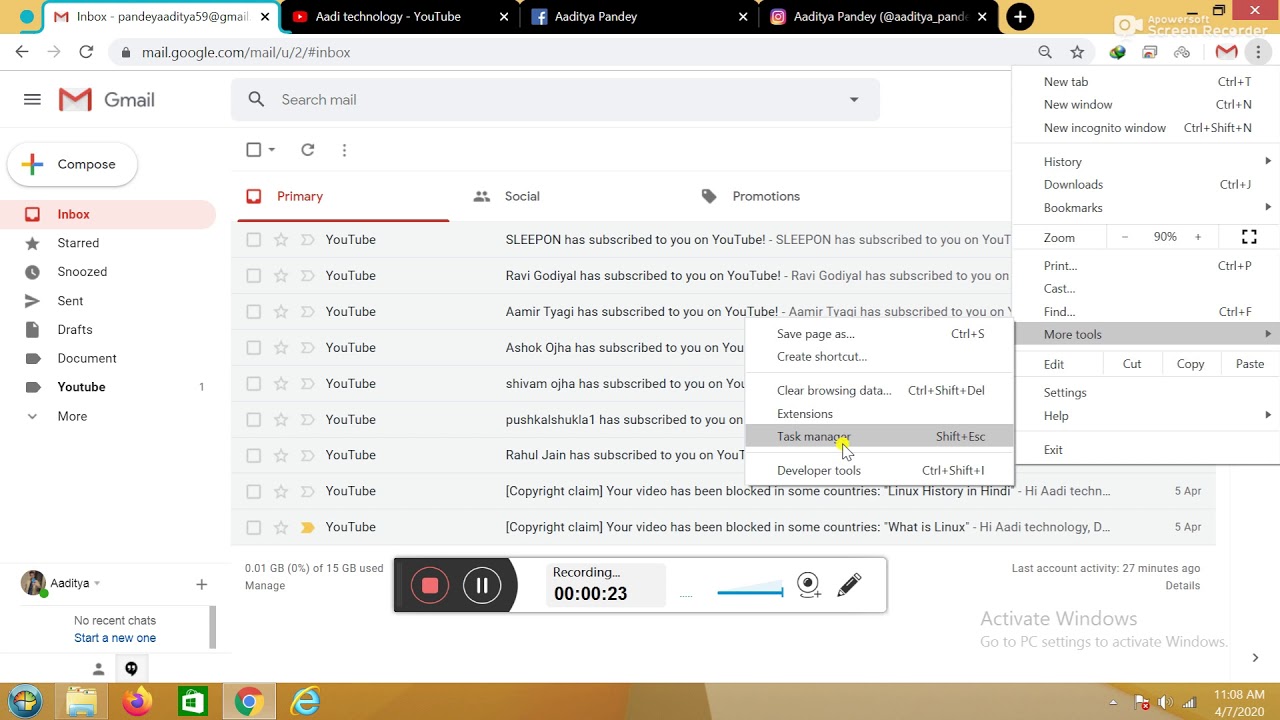Click Start a new one chat link
Image resolution: width=1280 pixels, height=720 pixels.
pyautogui.click(x=115, y=638)
